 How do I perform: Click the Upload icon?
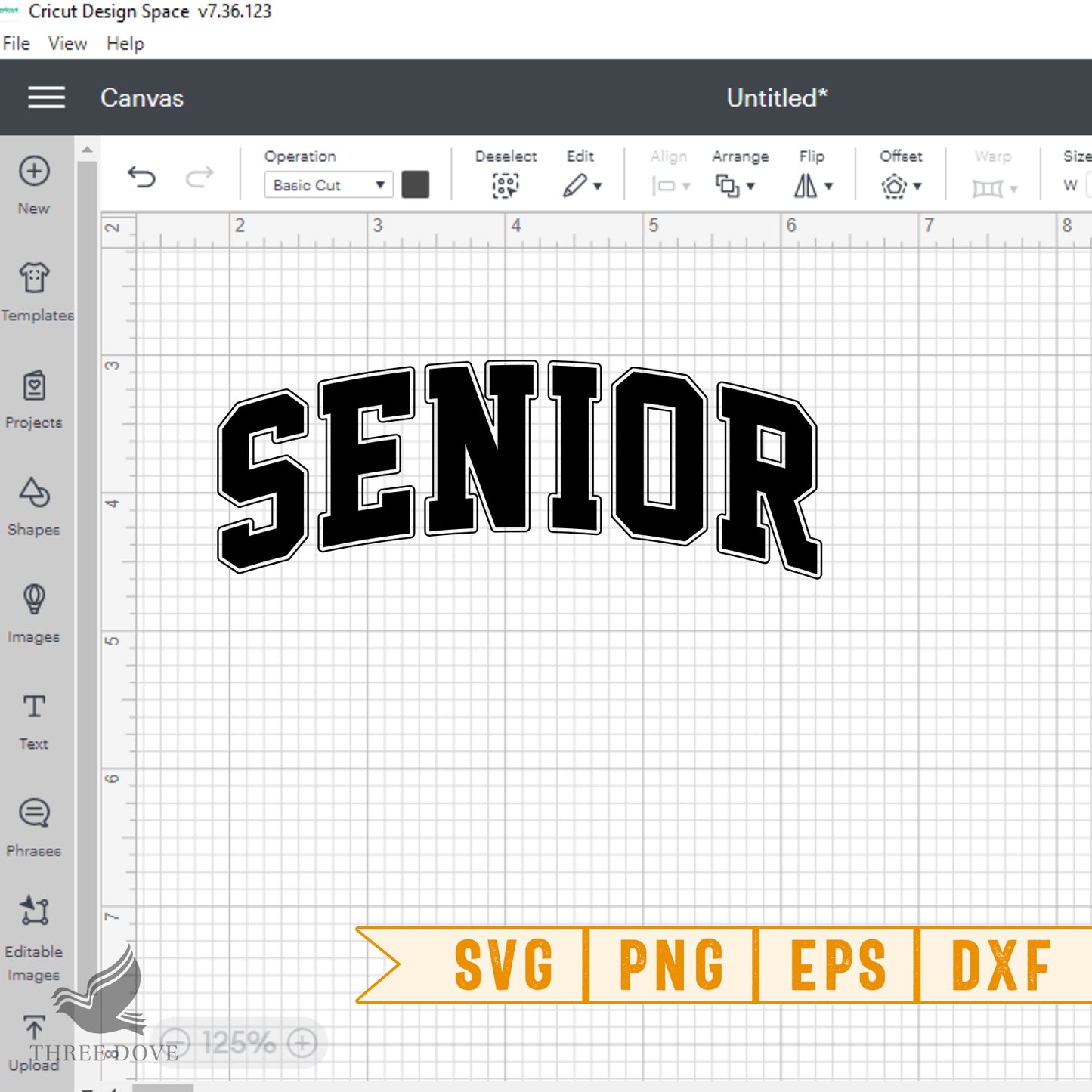coord(34,1028)
